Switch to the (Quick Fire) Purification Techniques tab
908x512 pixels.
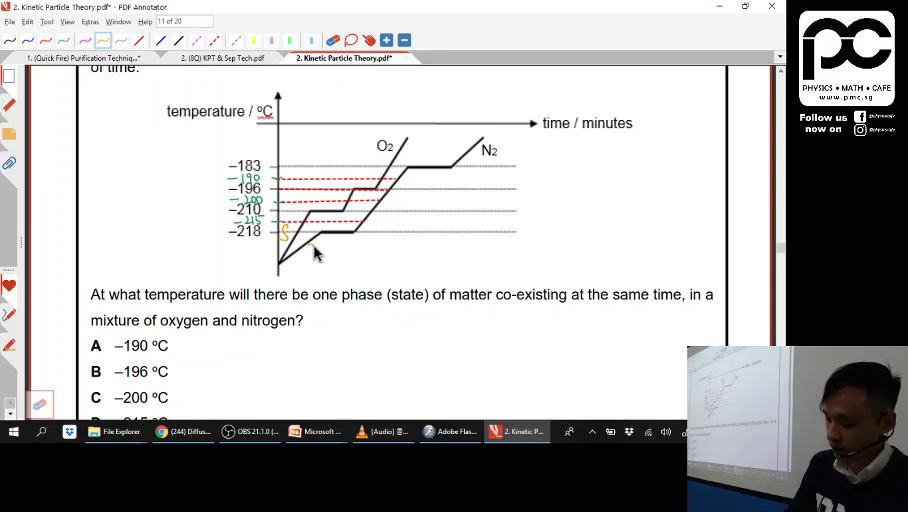point(83,58)
